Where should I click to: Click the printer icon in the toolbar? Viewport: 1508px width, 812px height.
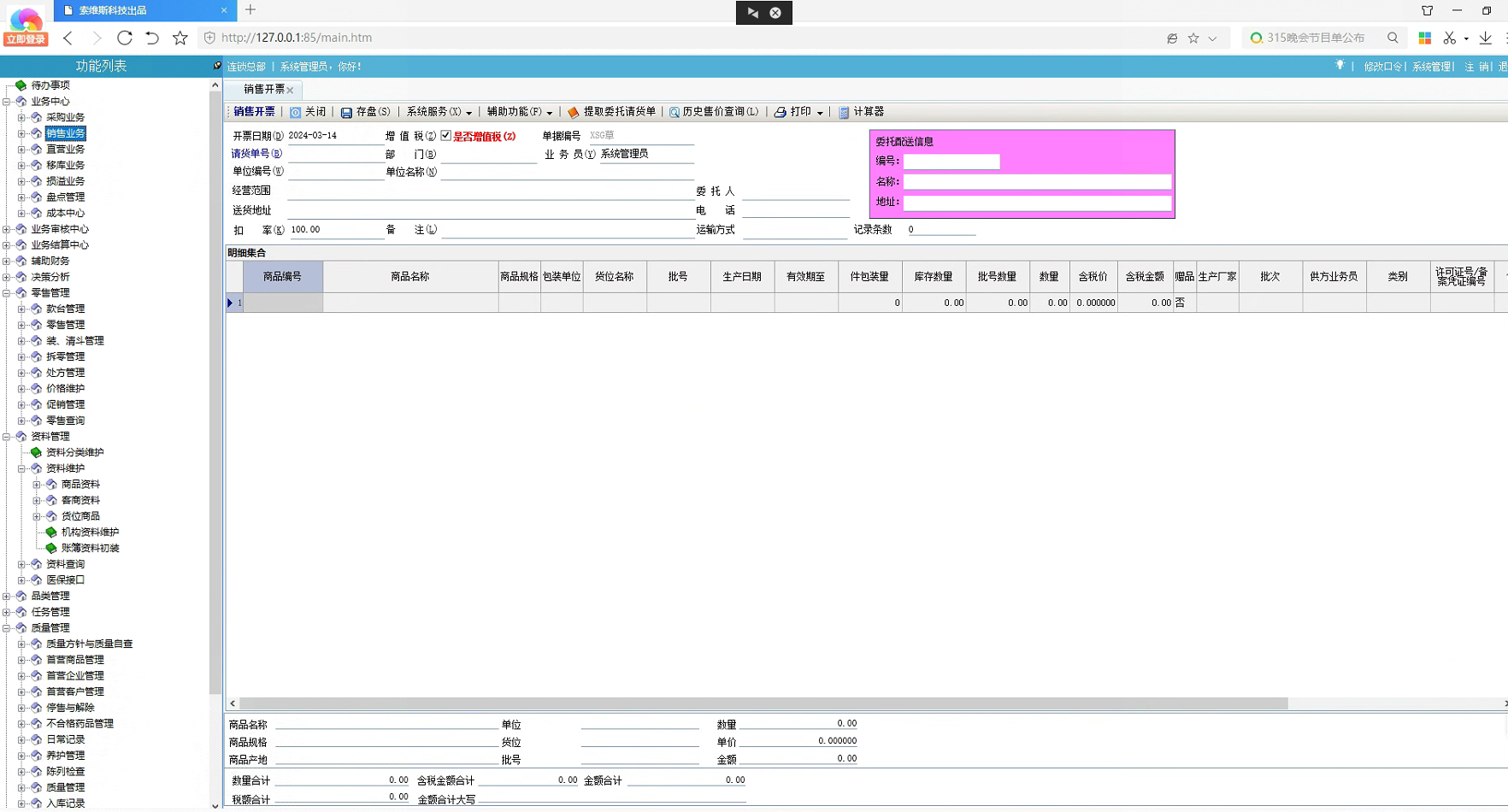tap(780, 113)
